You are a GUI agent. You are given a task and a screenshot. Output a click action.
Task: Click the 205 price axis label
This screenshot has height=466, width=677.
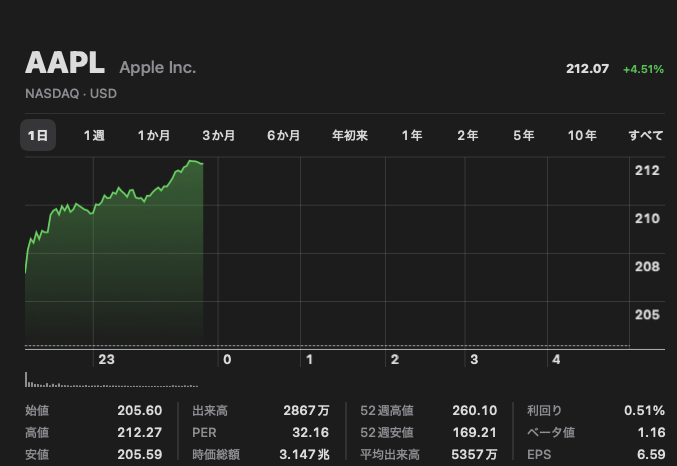click(647, 314)
